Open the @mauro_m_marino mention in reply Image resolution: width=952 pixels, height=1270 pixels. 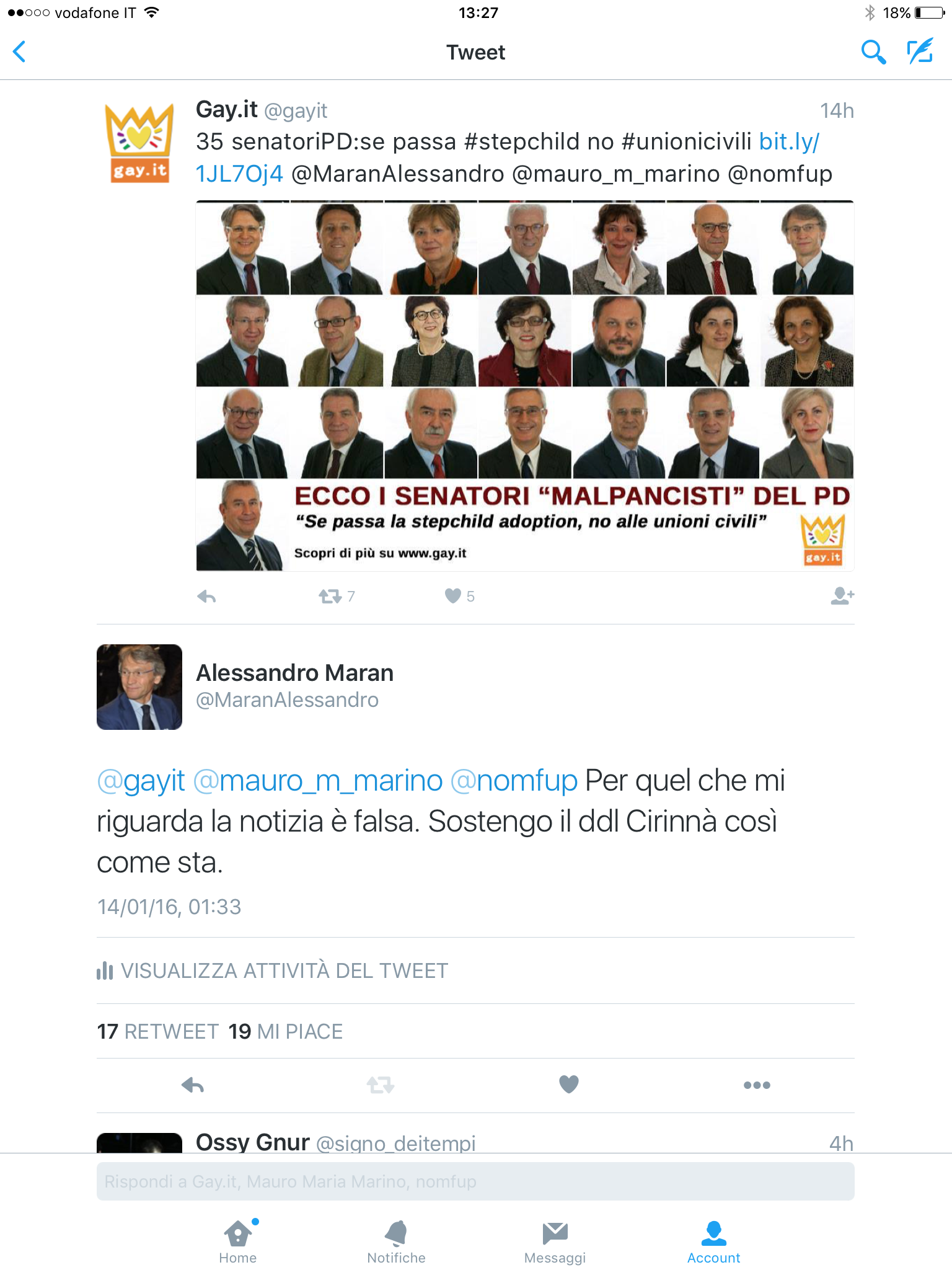318,781
